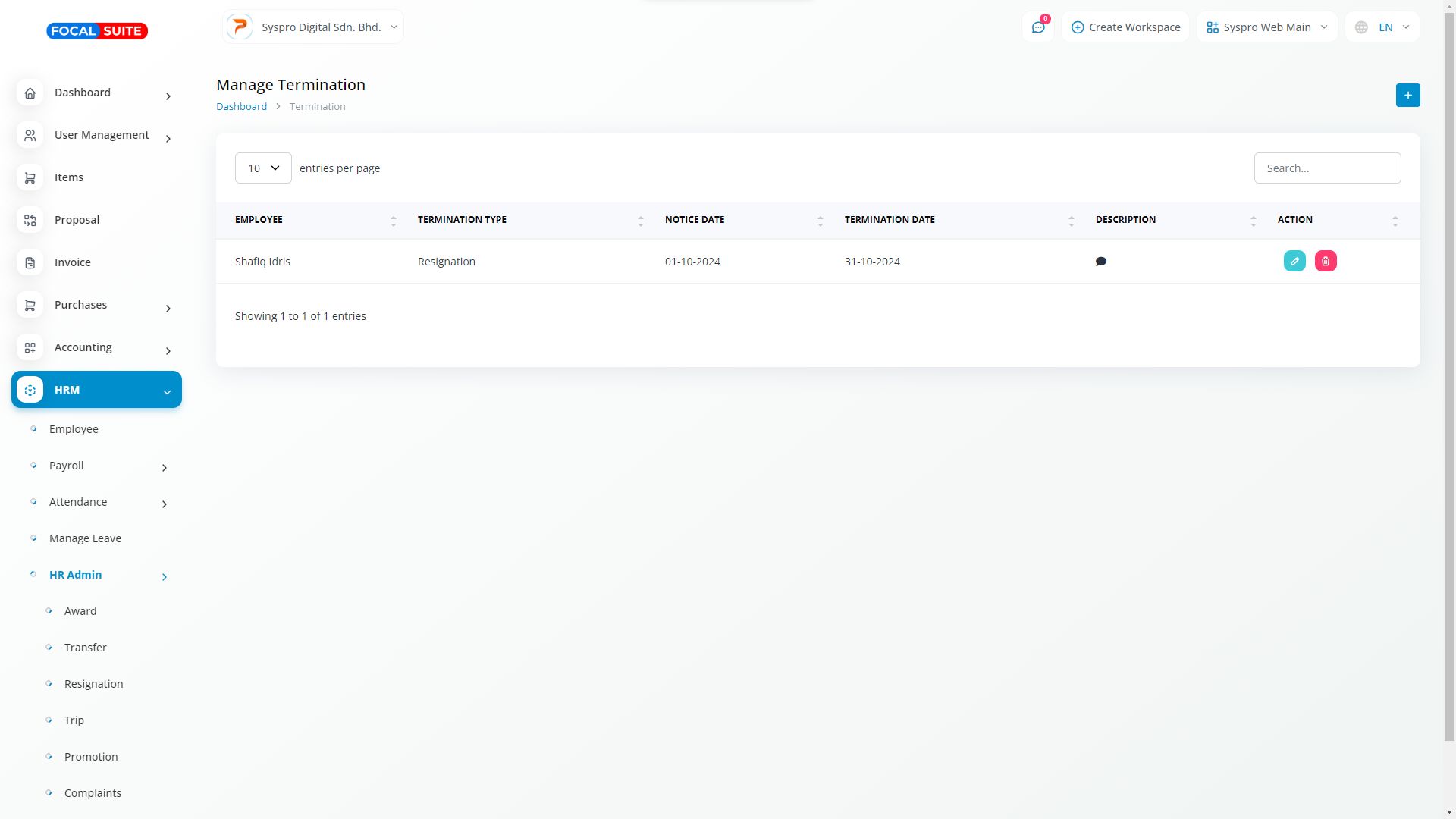1456x819 pixels.
Task: Open the EN language selector
Action: click(1382, 27)
